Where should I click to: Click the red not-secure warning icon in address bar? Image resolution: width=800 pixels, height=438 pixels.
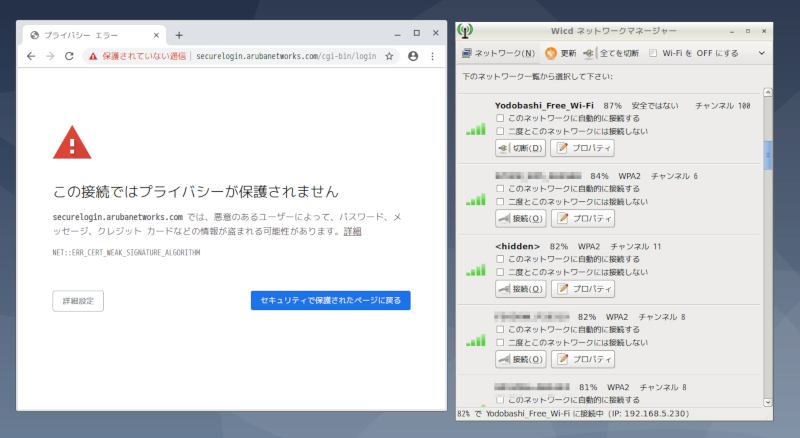92,56
